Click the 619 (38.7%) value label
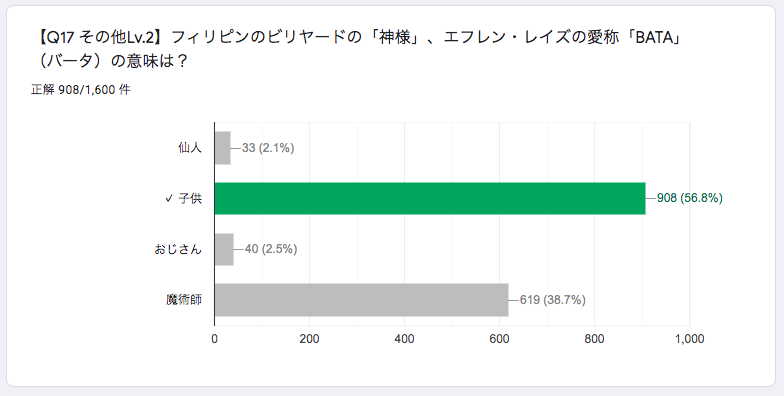This screenshot has height=396, width=784. coord(552,300)
